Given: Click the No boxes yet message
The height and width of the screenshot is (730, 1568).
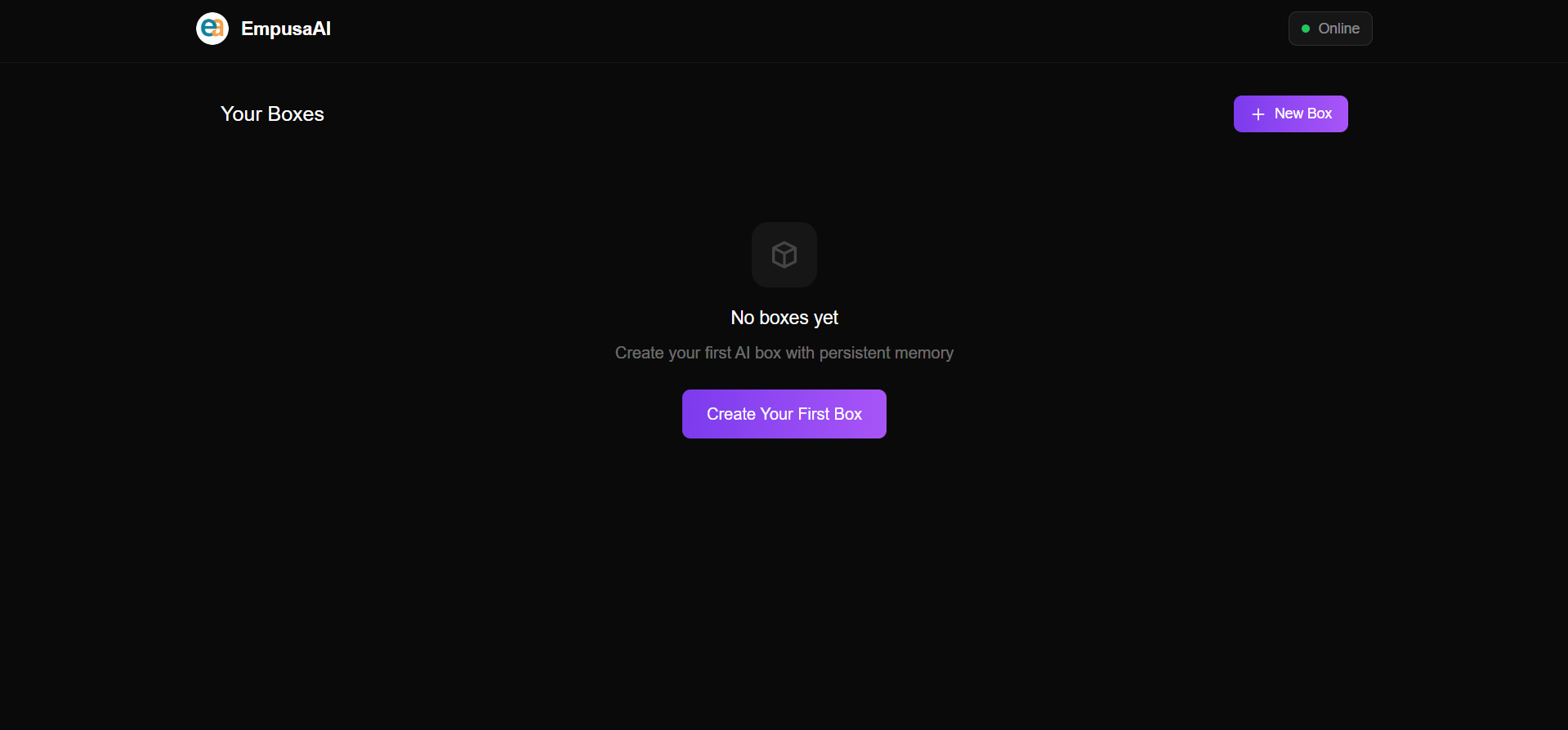Looking at the screenshot, I should pyautogui.click(x=784, y=318).
